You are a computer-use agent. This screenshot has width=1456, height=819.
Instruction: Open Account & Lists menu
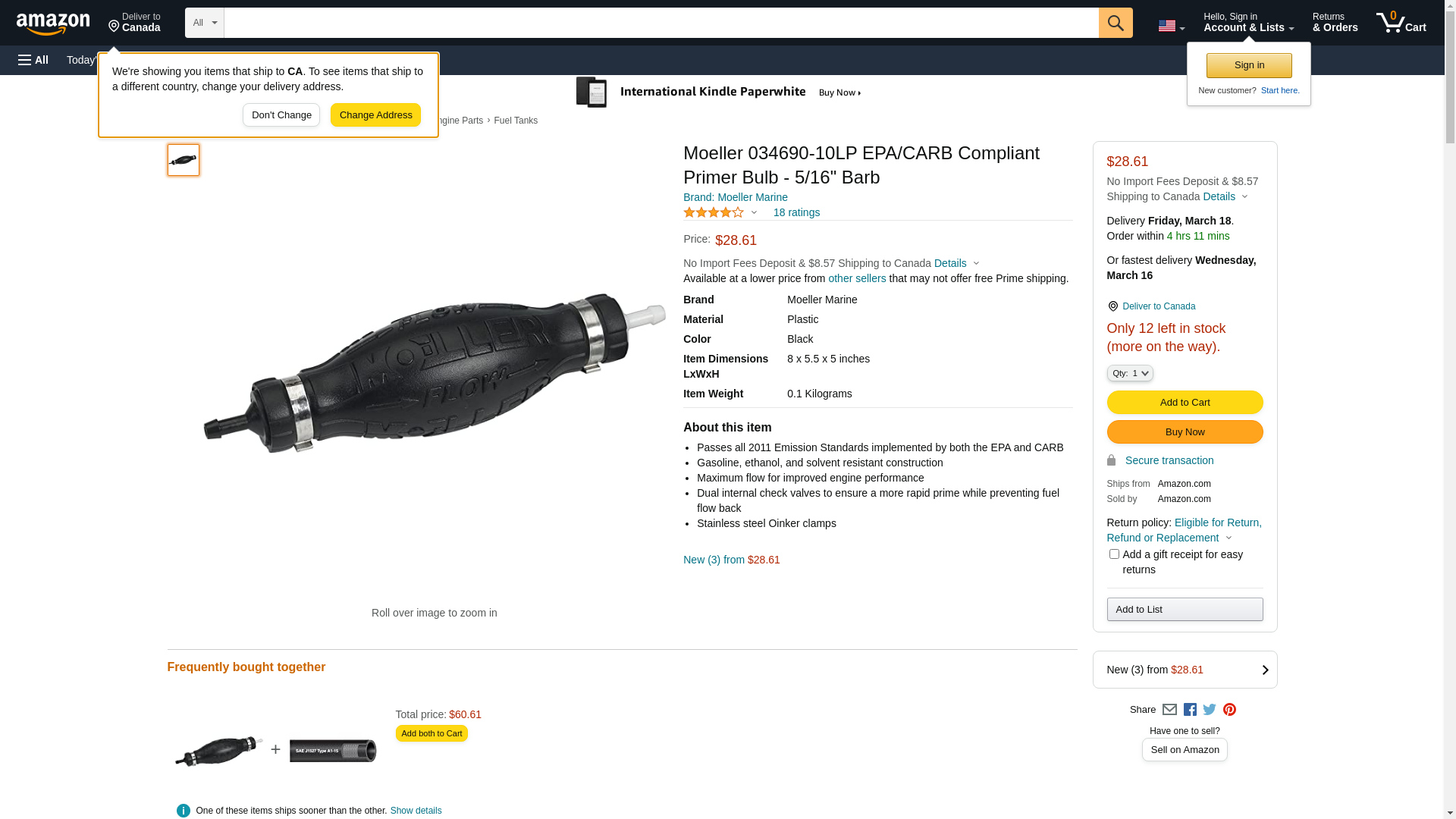1248,23
